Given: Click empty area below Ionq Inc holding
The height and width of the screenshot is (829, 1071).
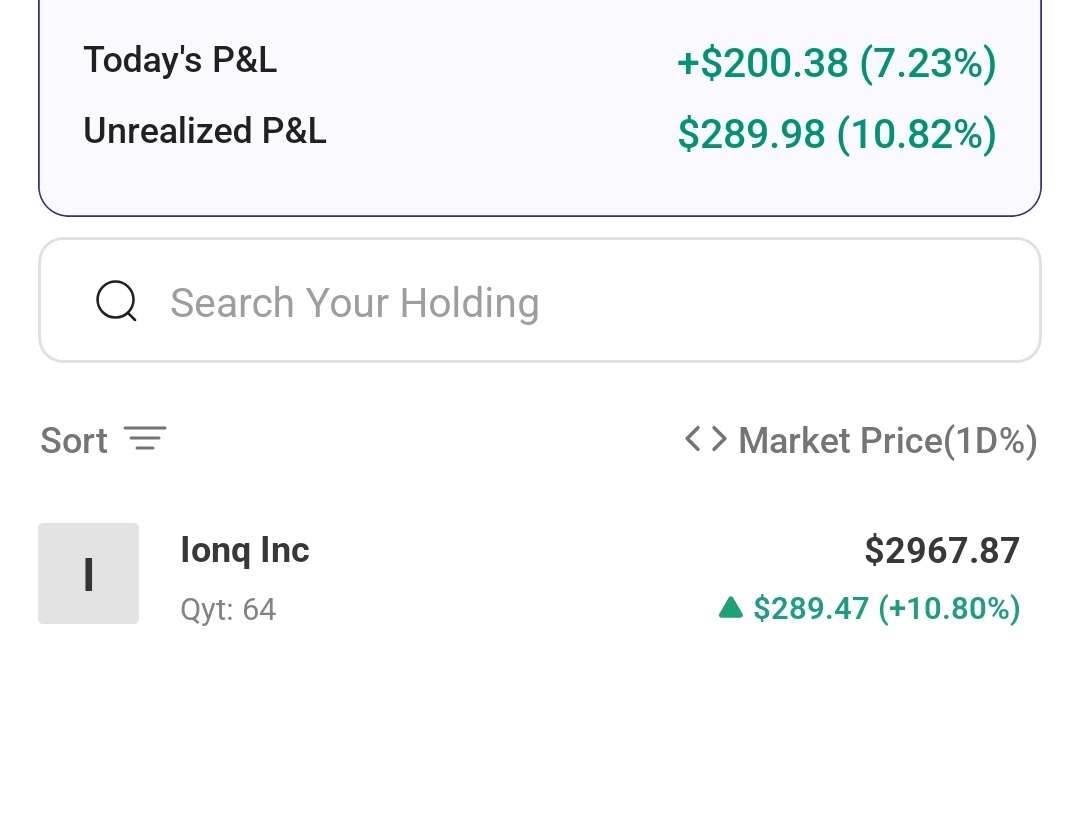Looking at the screenshot, I should [x=536, y=737].
